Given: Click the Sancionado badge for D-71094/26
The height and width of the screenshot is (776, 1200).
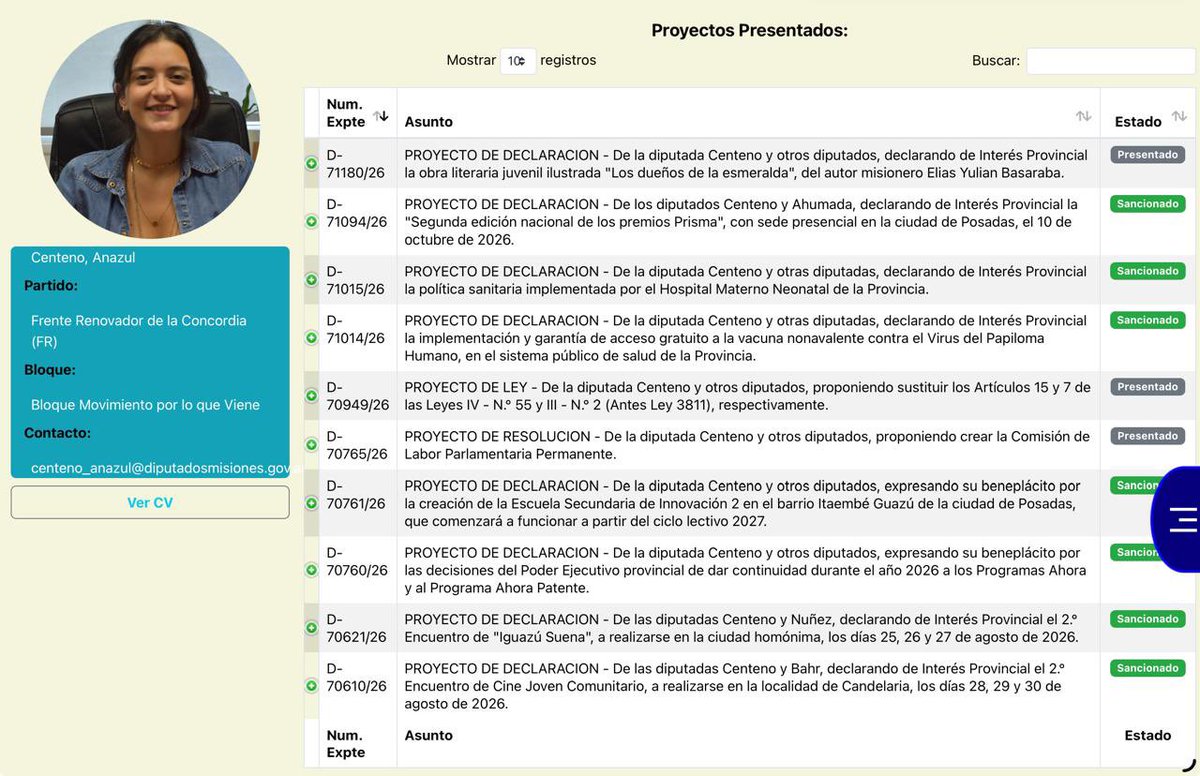Looking at the screenshot, I should (x=1148, y=204).
